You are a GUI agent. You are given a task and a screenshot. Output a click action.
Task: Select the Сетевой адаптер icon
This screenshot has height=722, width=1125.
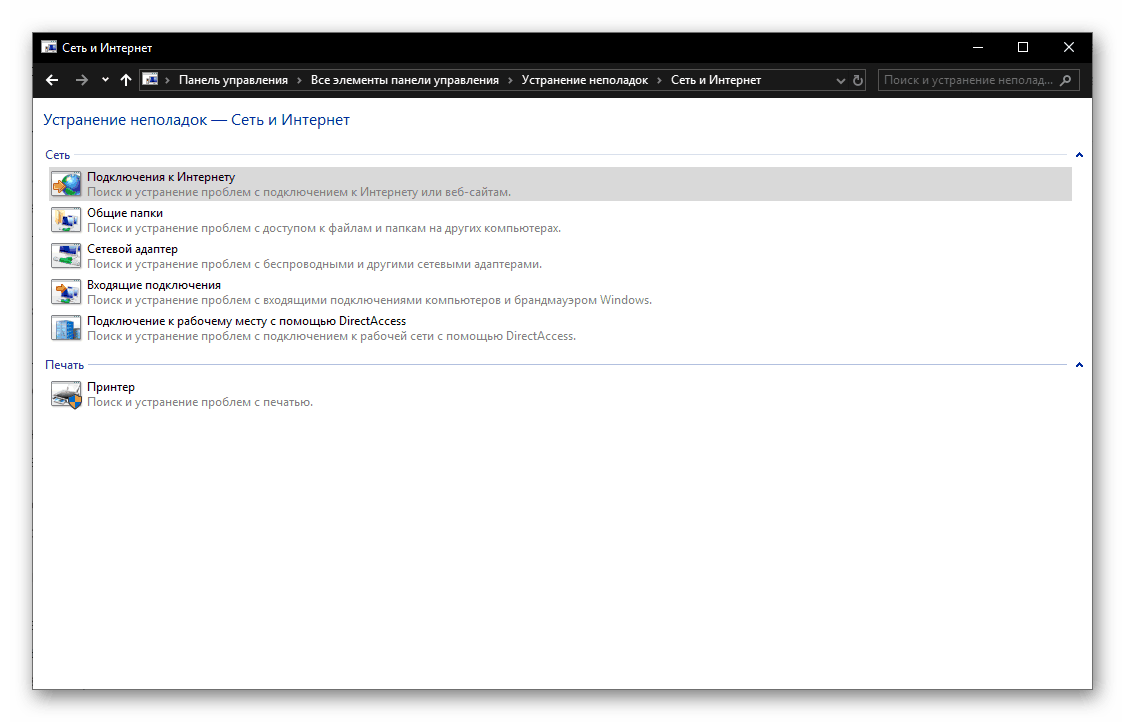point(66,256)
